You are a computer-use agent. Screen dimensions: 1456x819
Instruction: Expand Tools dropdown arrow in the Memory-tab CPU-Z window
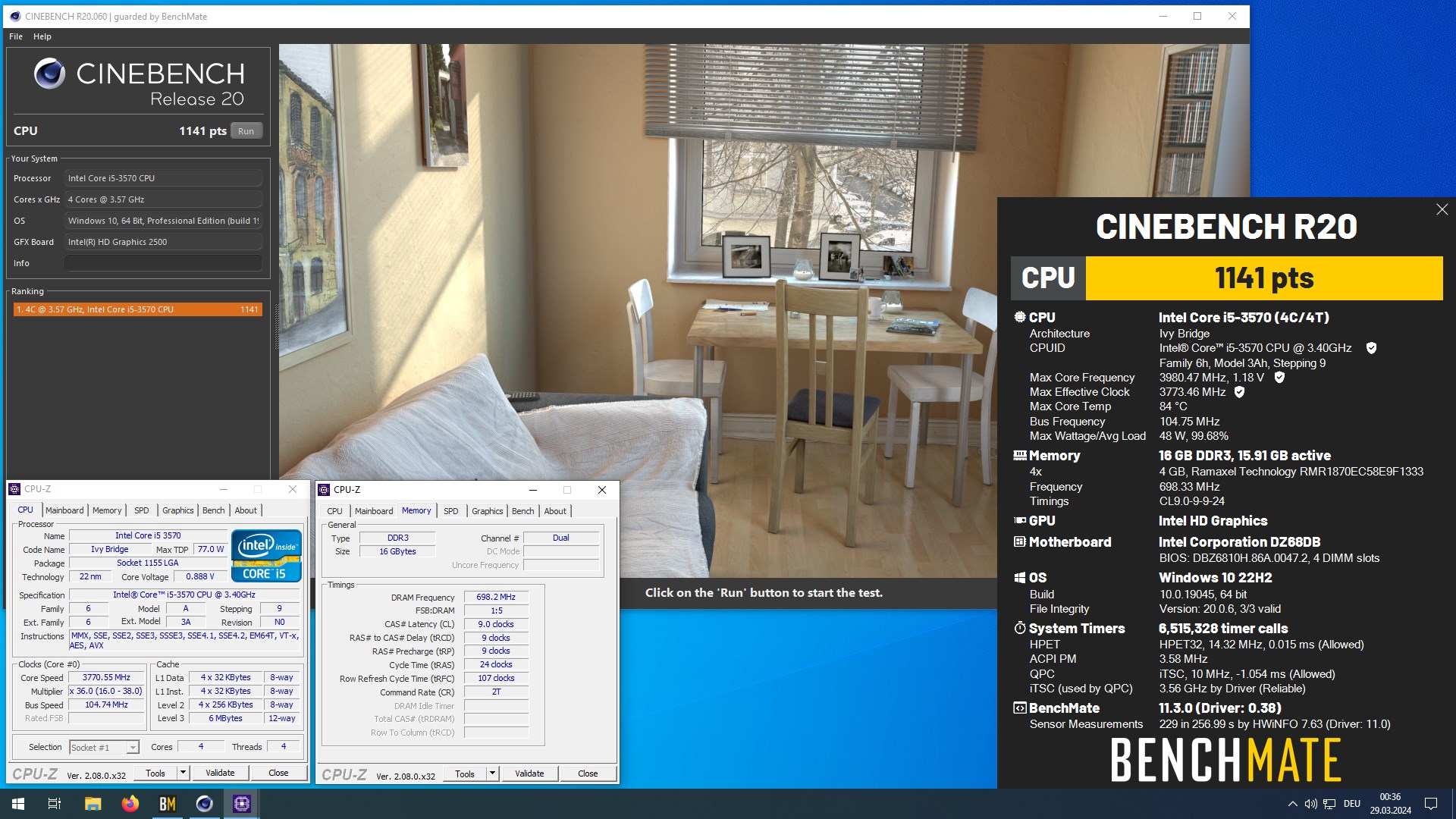[x=492, y=773]
